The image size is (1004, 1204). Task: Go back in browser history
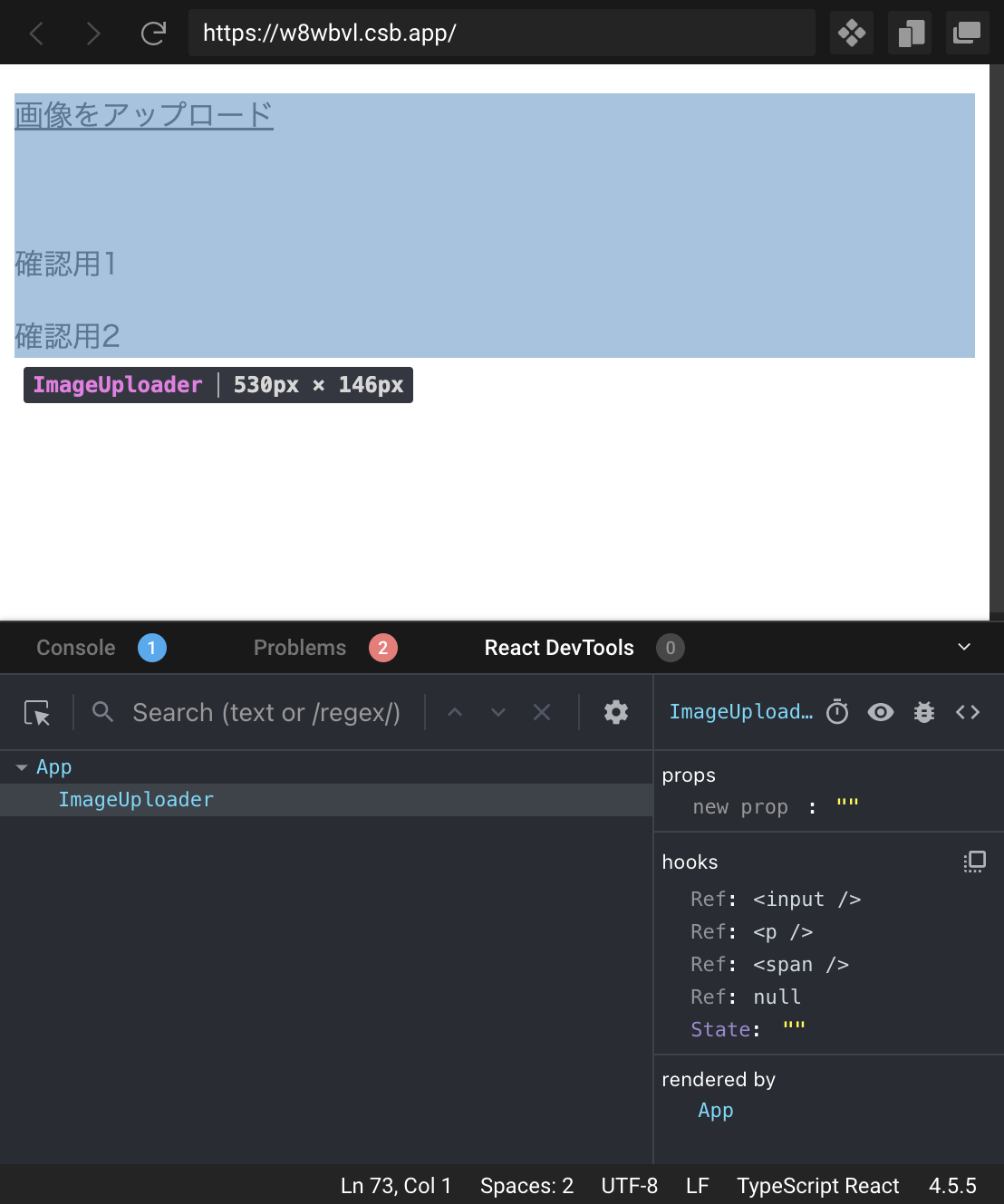[x=35, y=32]
